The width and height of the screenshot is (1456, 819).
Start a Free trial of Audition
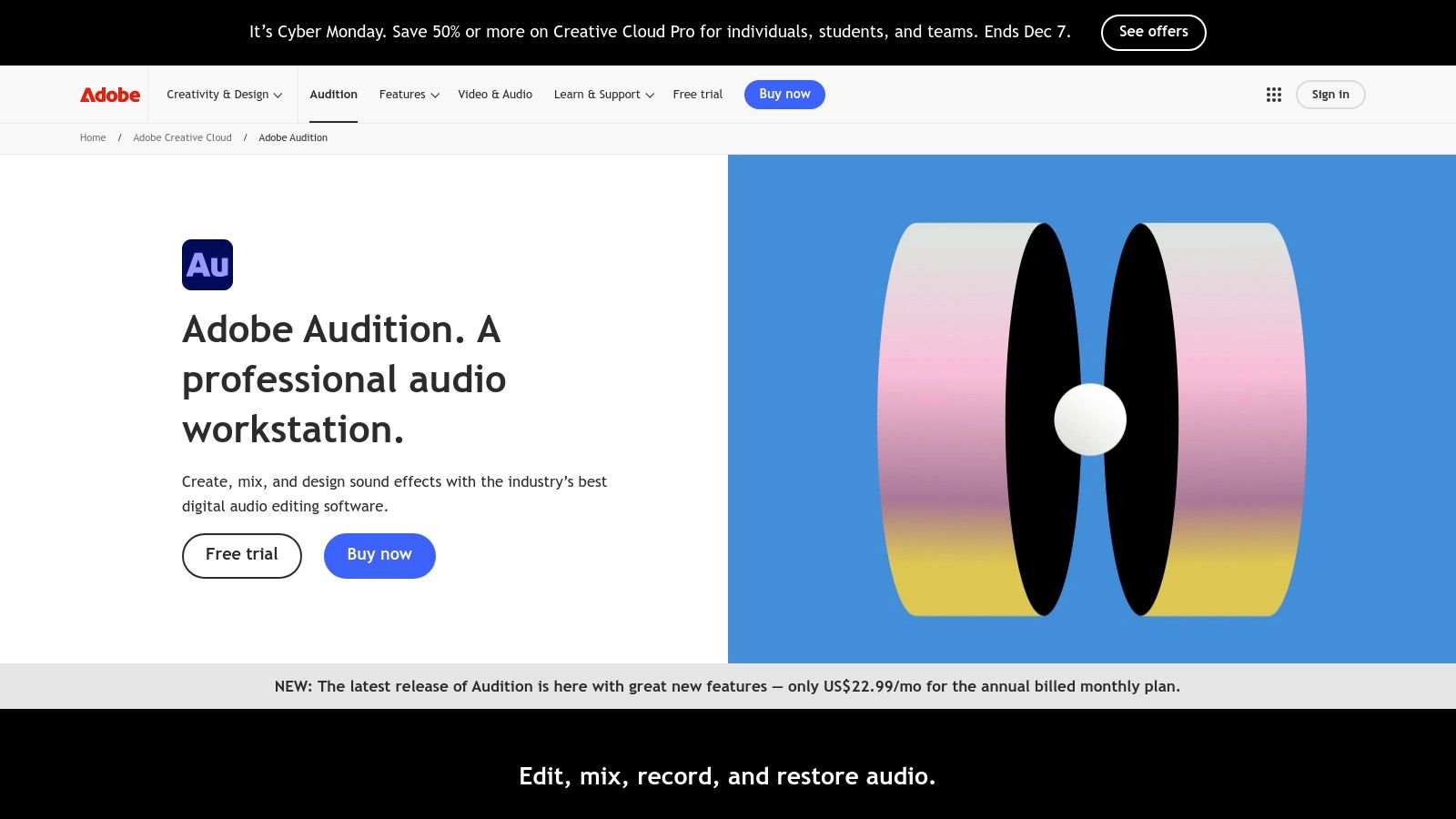pyautogui.click(x=241, y=555)
